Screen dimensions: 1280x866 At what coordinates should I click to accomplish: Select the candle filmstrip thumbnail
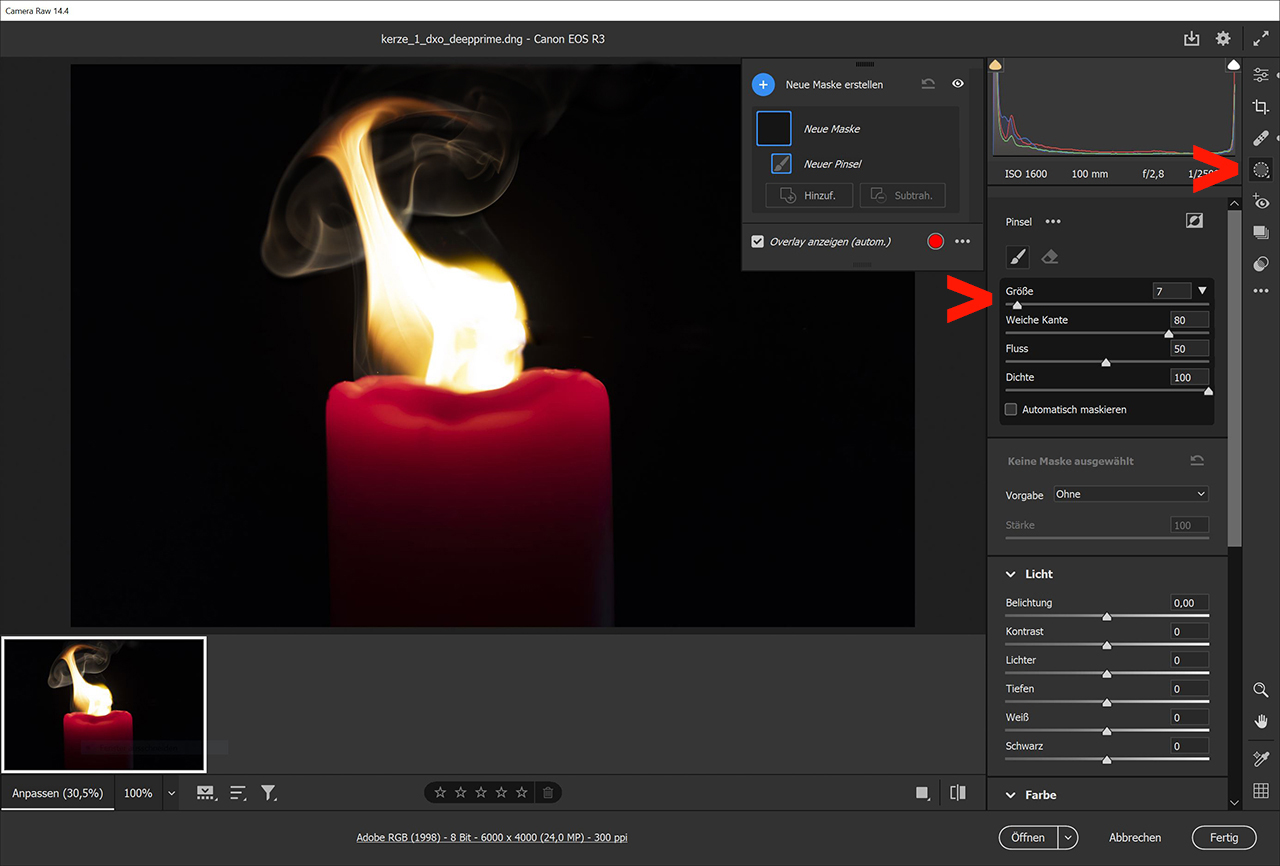(104, 705)
